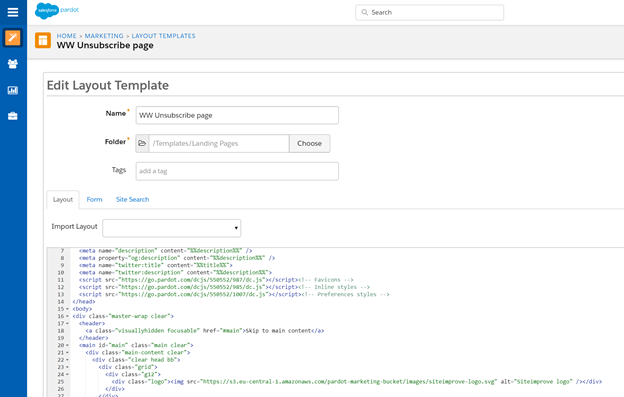Go to MARKETING breadcrumb link
The height and width of the screenshot is (397, 624).
pos(104,36)
